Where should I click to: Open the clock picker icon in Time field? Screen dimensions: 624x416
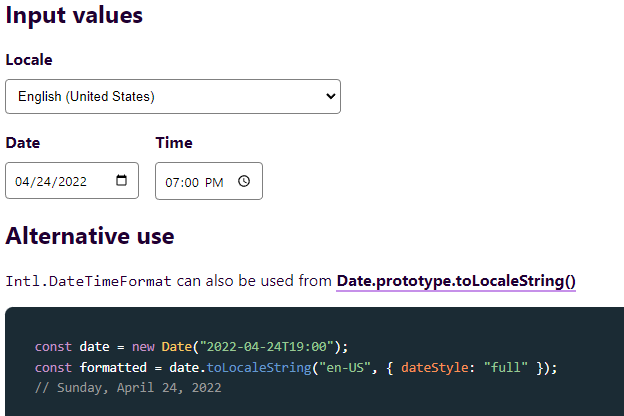pos(244,181)
